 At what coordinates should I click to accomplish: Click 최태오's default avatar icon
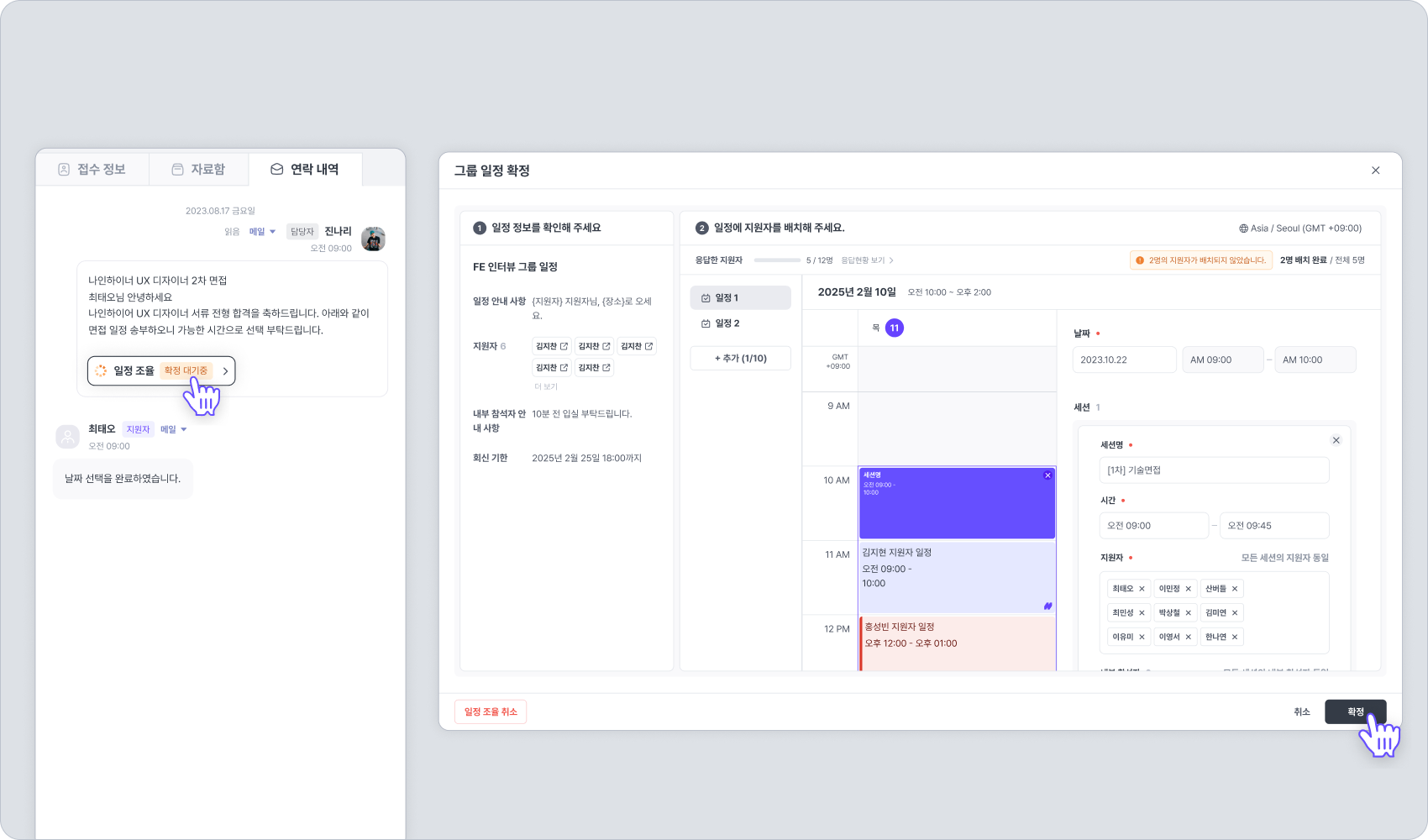pos(67,437)
